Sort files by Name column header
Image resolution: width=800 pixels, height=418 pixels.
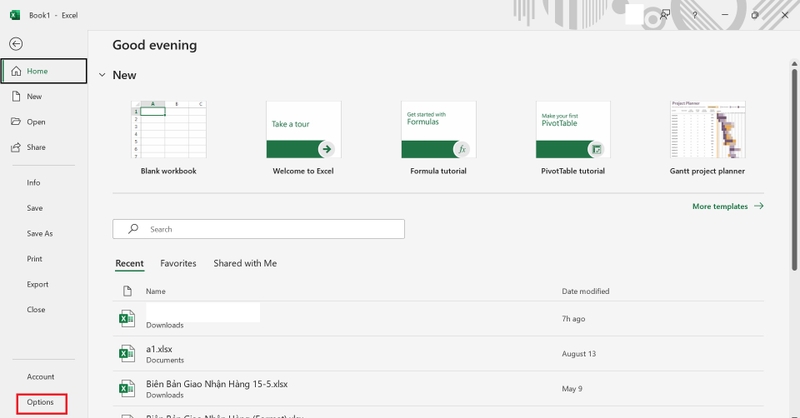156,291
